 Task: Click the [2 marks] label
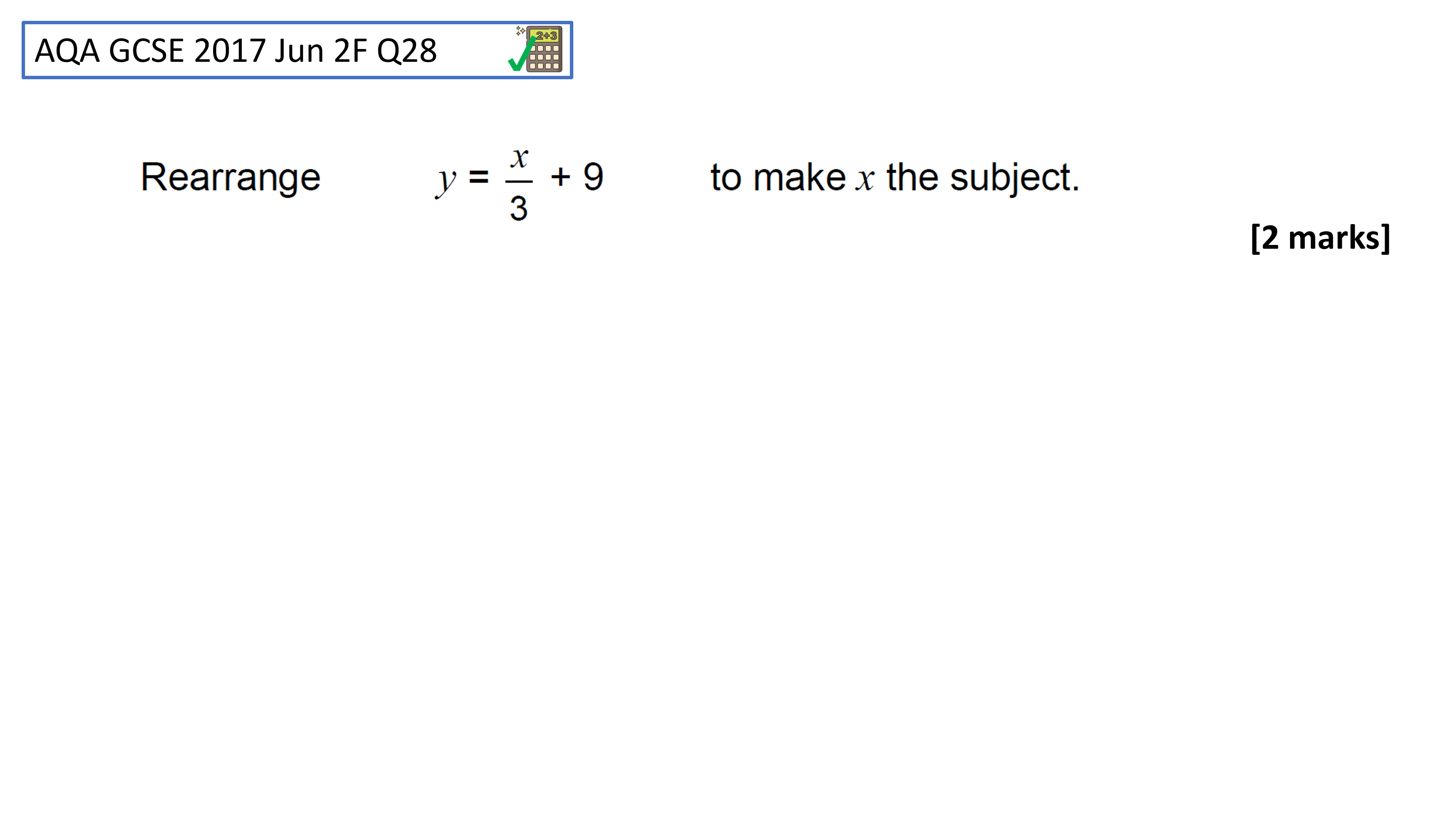tap(1320, 238)
